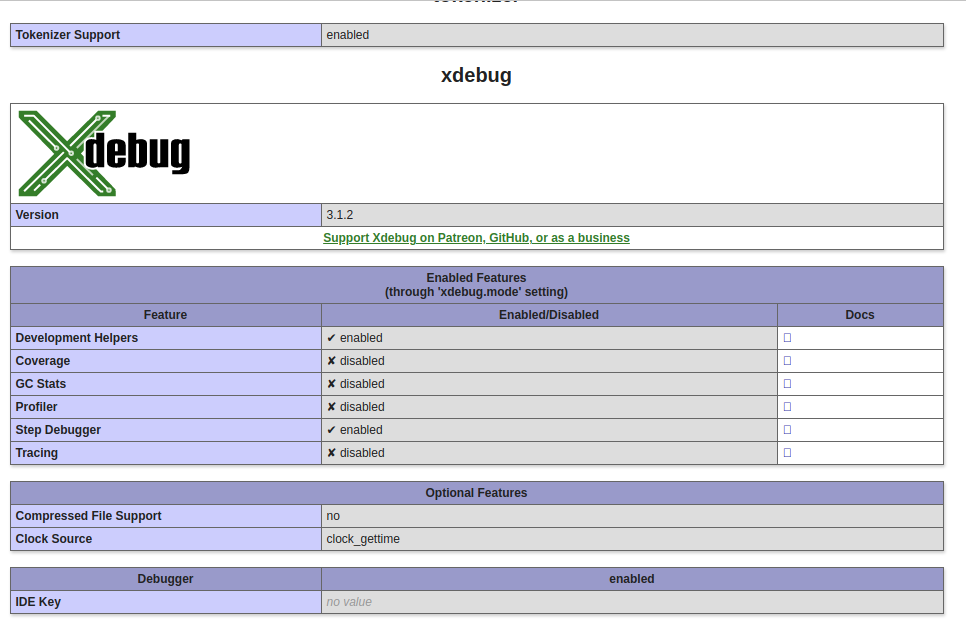
Task: Click the Feature column header
Action: tap(166, 315)
